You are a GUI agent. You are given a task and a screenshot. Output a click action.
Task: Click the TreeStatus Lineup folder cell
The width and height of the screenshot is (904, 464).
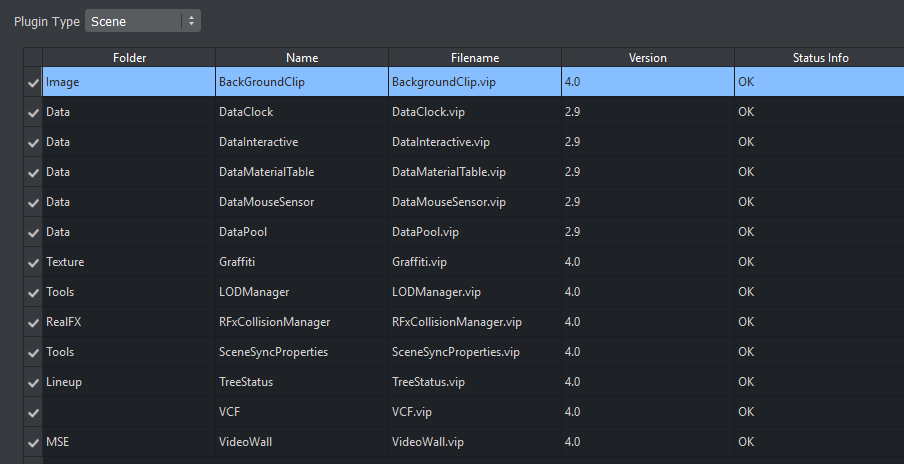[x=64, y=382]
